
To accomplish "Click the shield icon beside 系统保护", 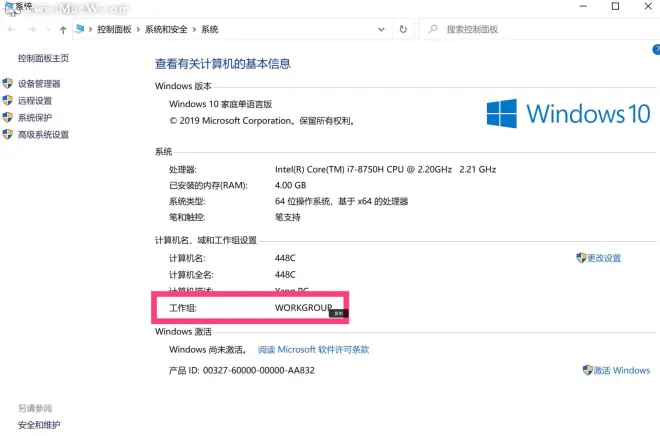I will point(8,117).
